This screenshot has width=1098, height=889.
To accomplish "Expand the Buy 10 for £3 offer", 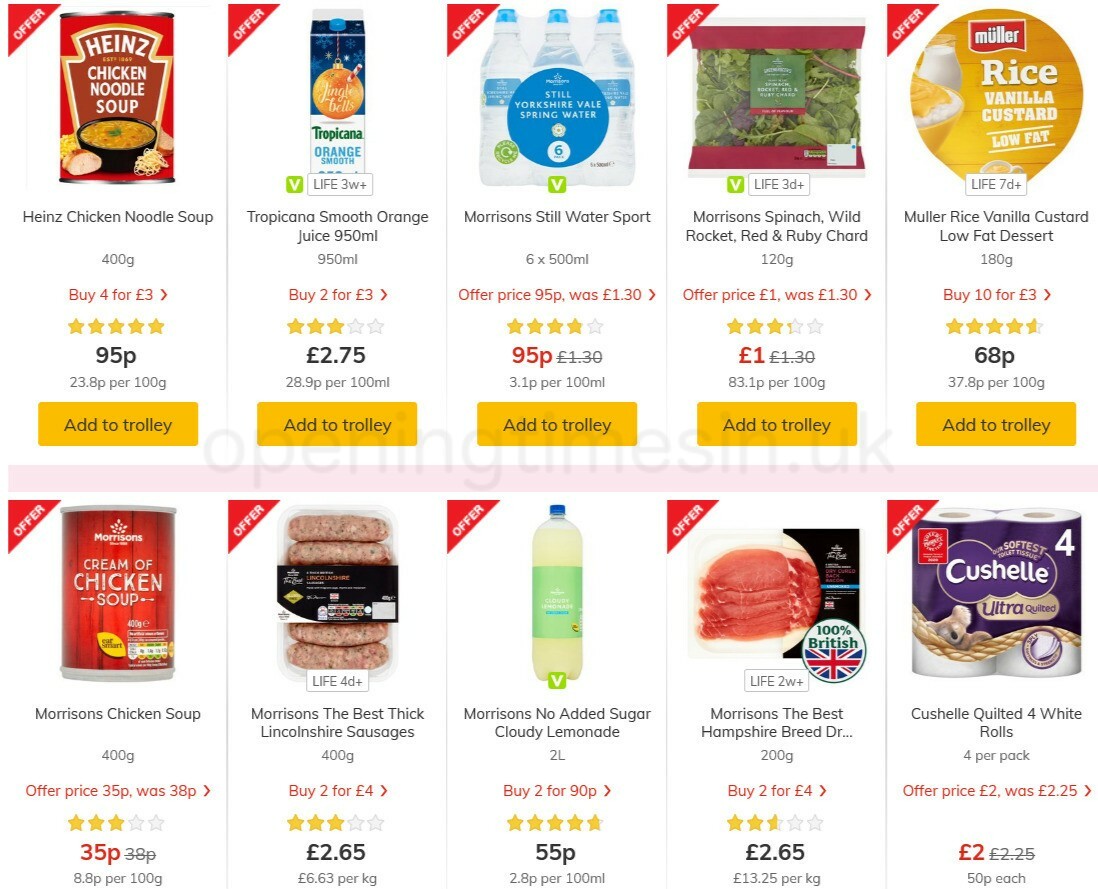I will click(996, 295).
